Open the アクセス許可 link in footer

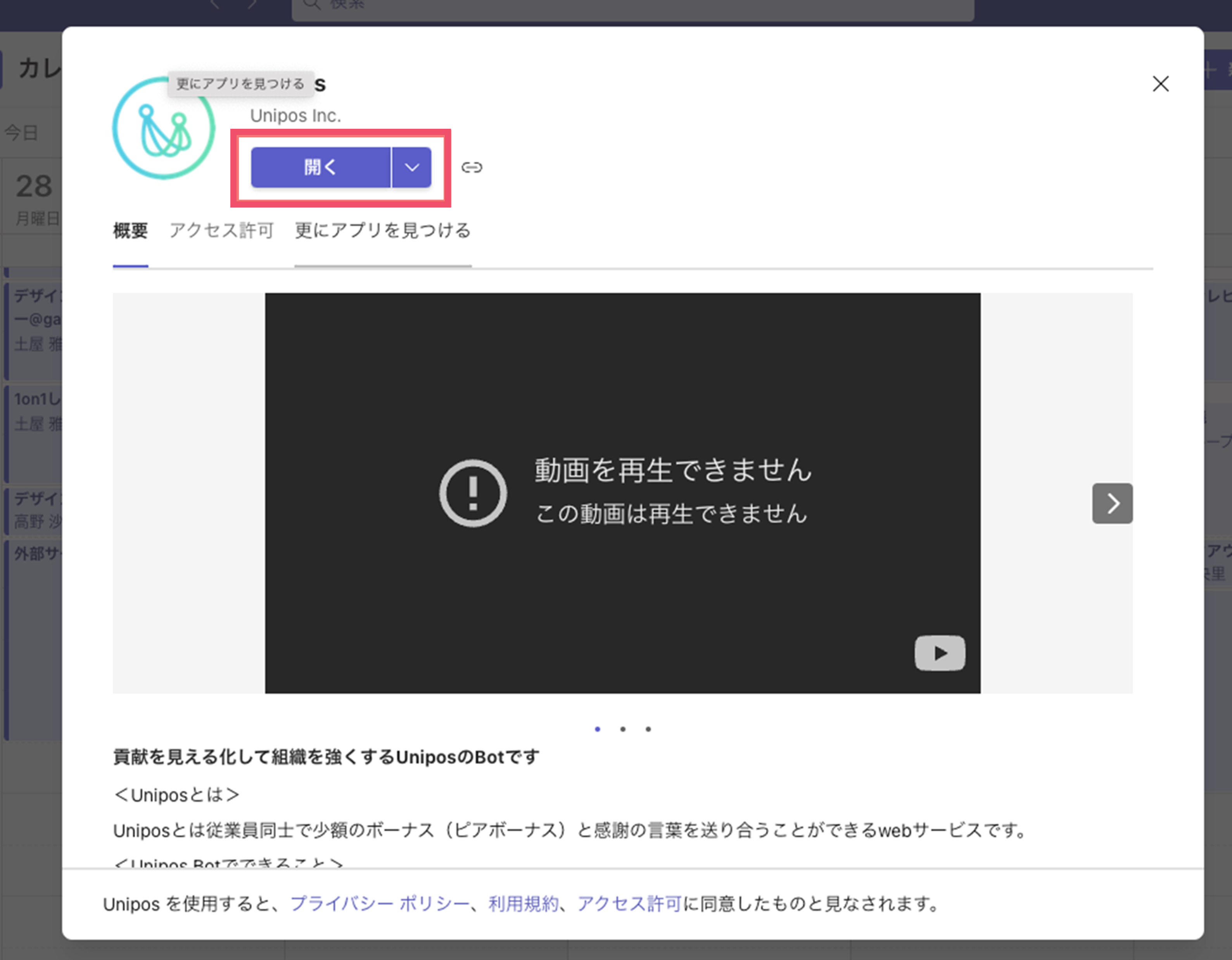(629, 904)
